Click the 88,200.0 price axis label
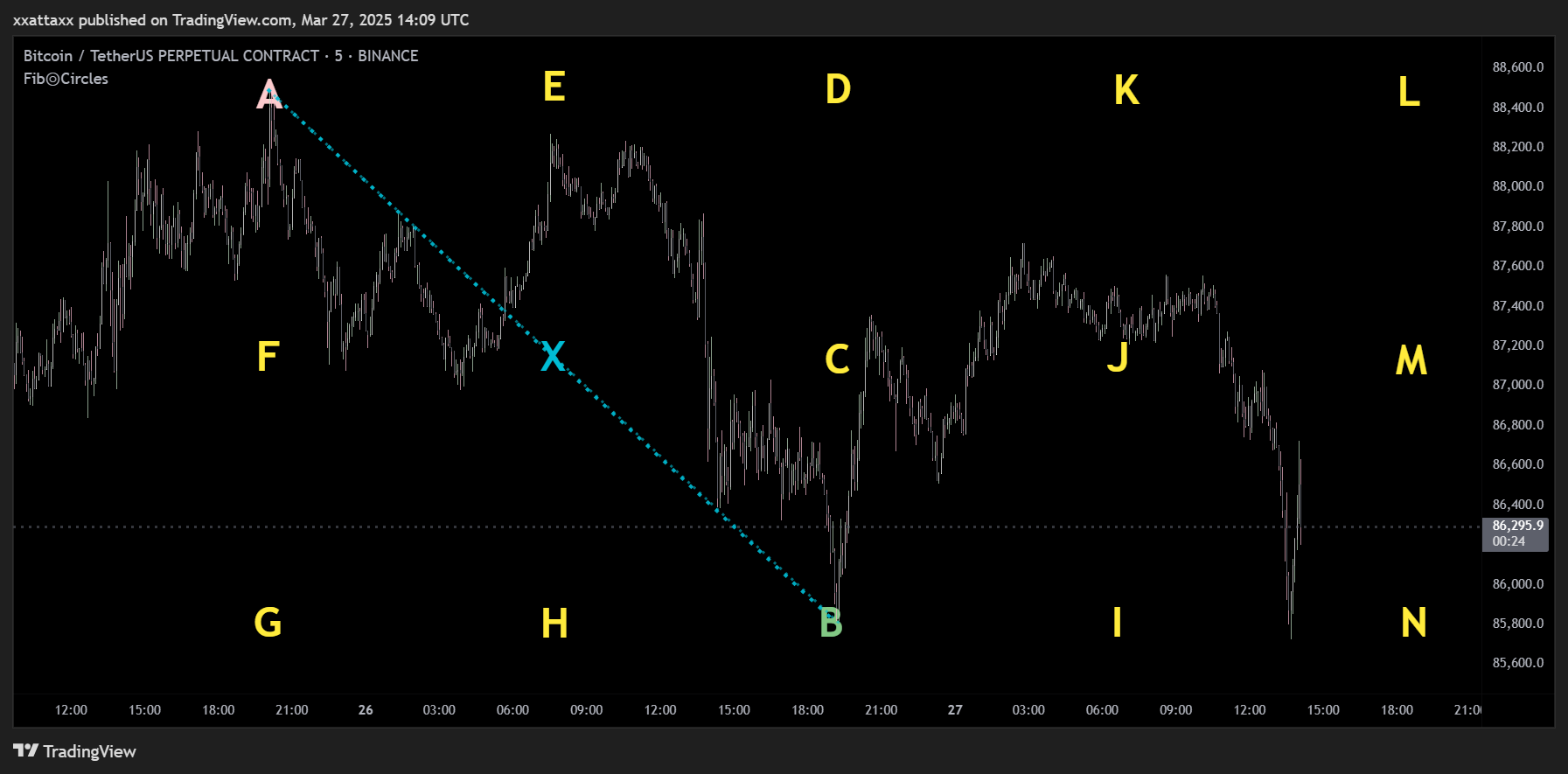 tap(1518, 147)
